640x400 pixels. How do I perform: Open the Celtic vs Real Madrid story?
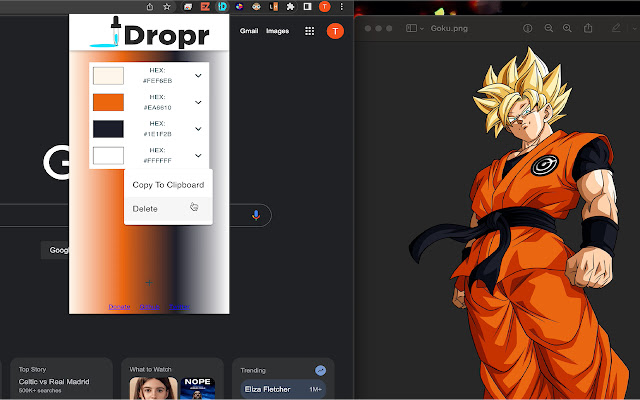tap(54, 382)
